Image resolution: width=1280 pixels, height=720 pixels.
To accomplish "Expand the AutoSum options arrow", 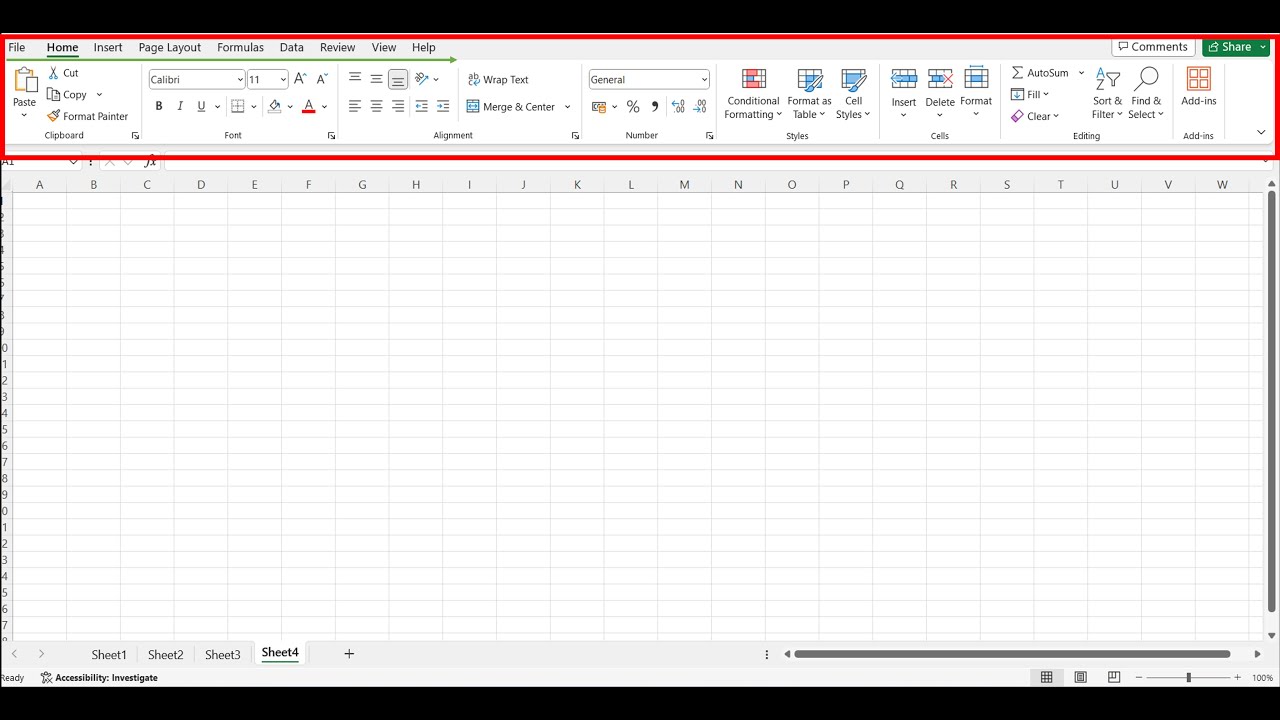I will [x=1081, y=73].
